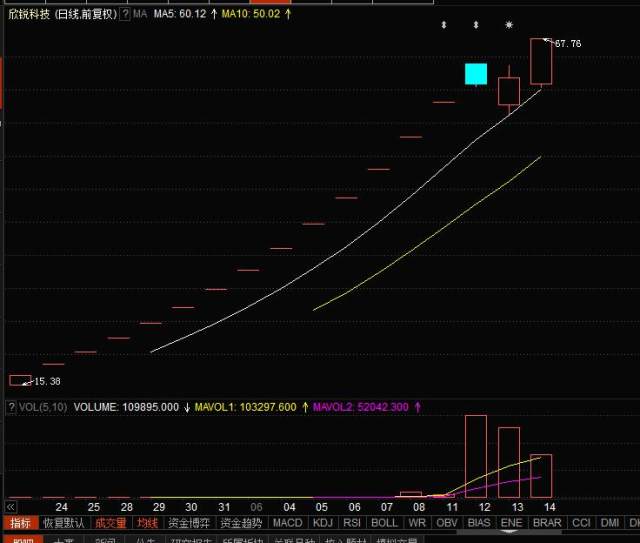This screenshot has width=640, height=543.
Task: Click the star marker above the 13th candle
Action: [x=509, y=24]
